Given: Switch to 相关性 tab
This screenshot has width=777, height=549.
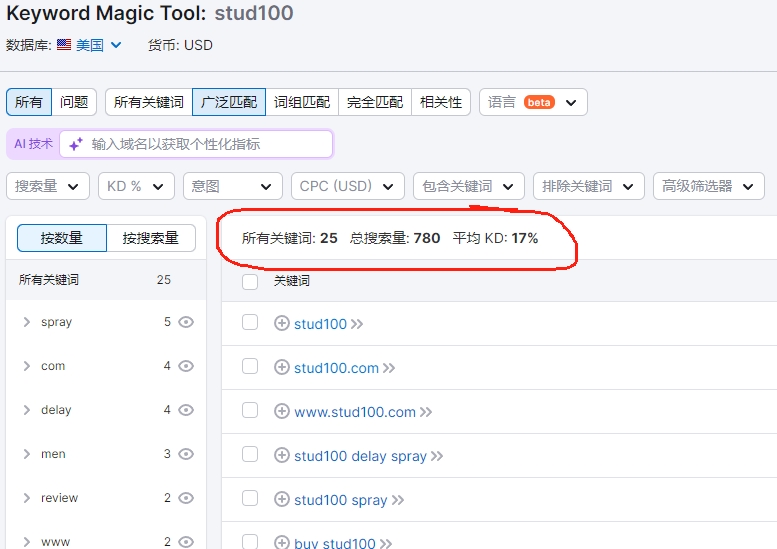Looking at the screenshot, I should point(441,102).
